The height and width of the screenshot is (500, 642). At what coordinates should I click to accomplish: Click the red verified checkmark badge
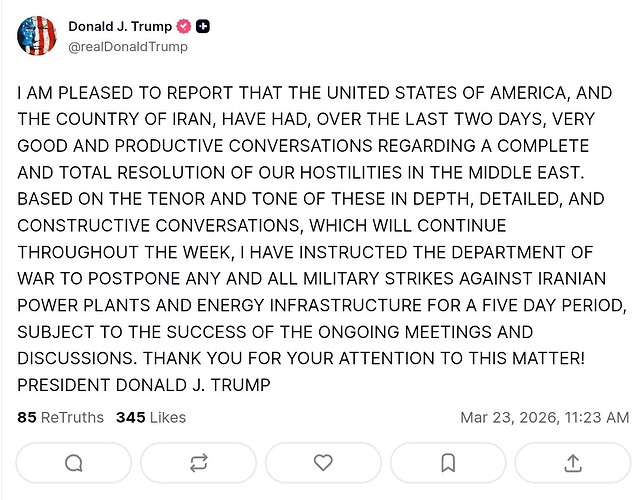[x=184, y=27]
